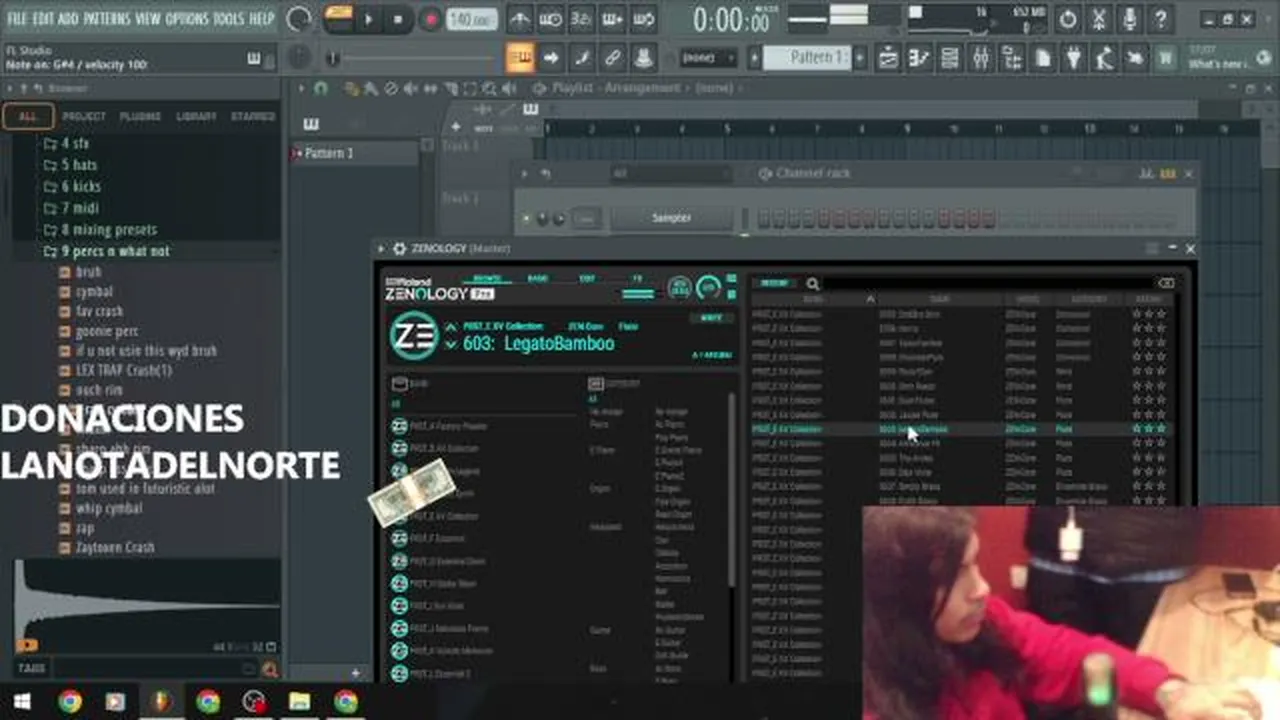This screenshot has height=720, width=1280.
Task: Click the Zenology WRITE button
Action: (711, 318)
